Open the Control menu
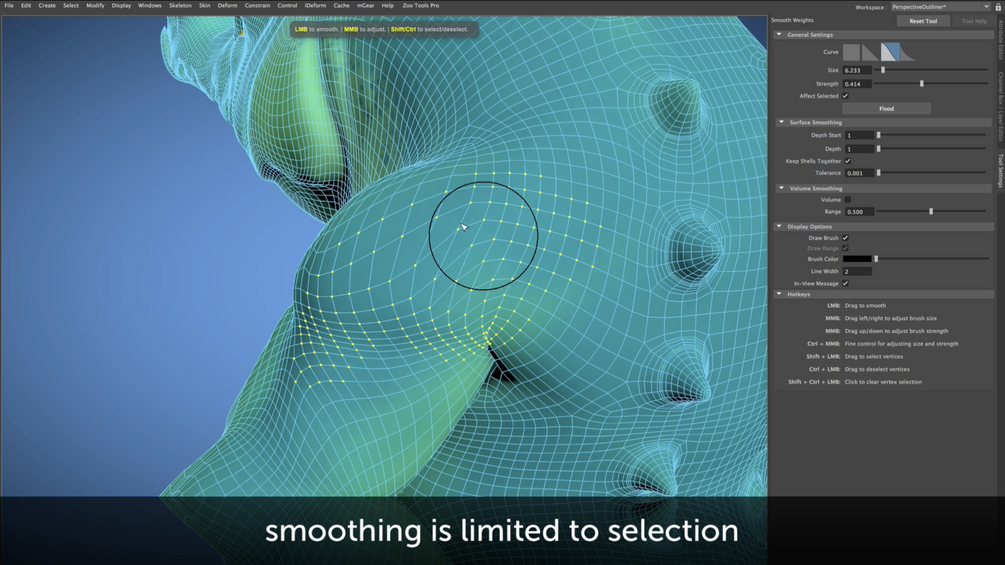This screenshot has width=1005, height=565. click(x=287, y=6)
